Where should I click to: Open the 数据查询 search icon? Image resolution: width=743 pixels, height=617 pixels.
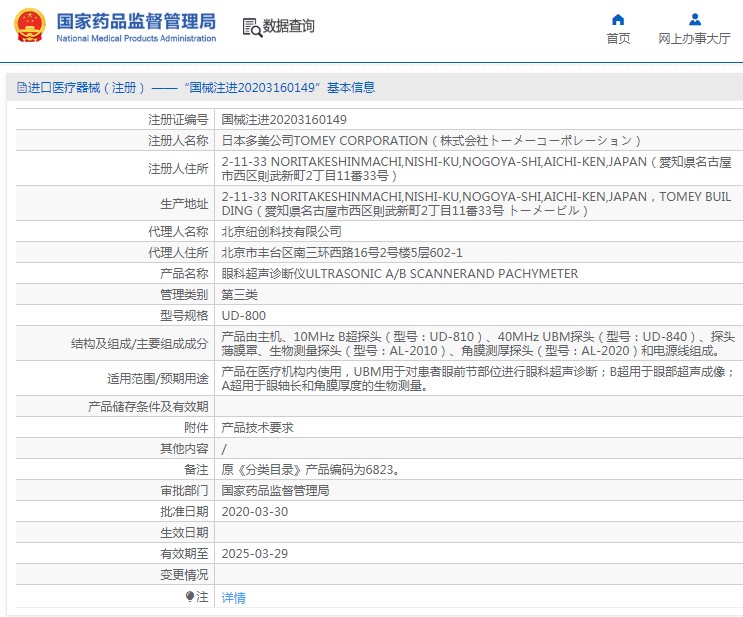(252, 27)
